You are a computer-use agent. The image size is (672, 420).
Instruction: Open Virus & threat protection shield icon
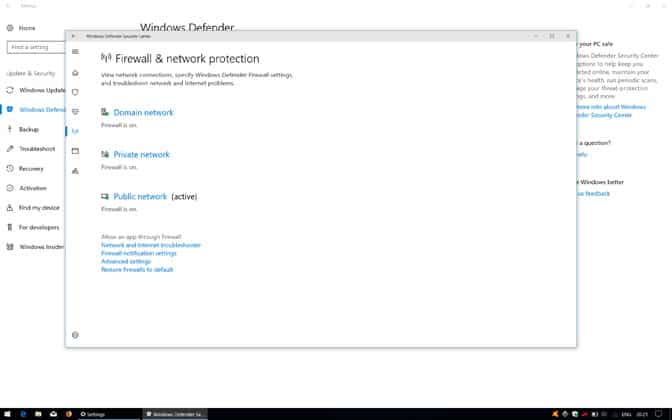[75, 92]
